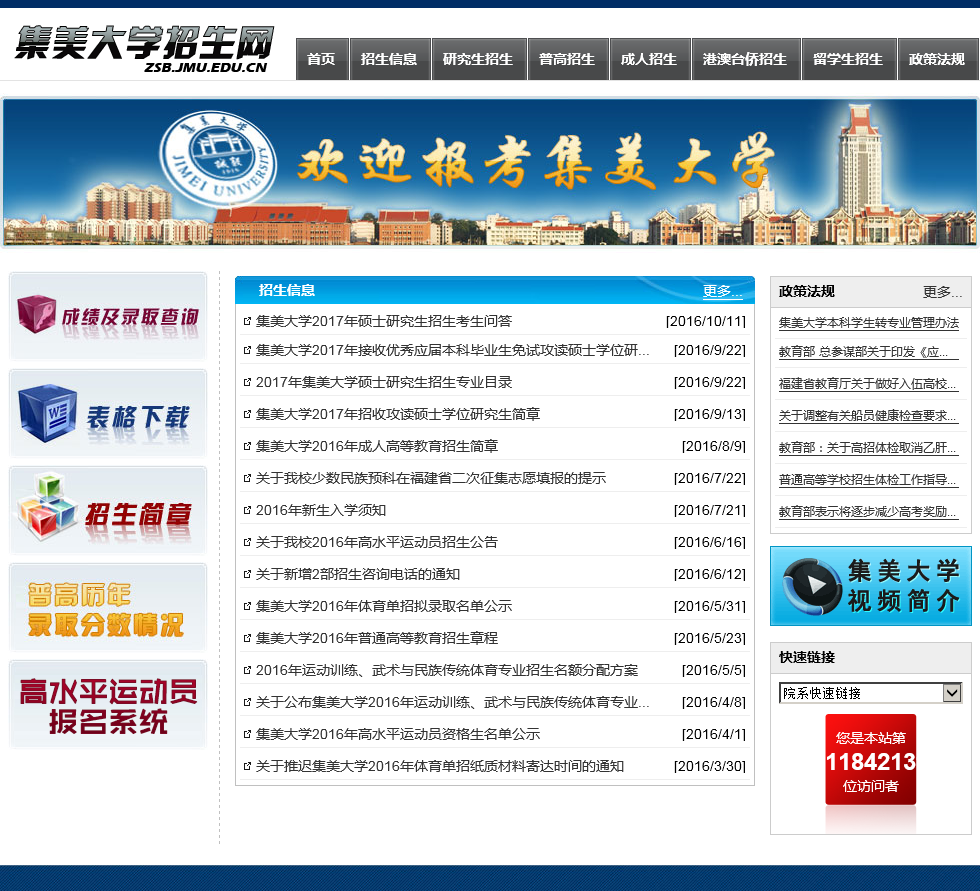
Task: Click the date [2016/3/30] in the news list
Action: (709, 766)
